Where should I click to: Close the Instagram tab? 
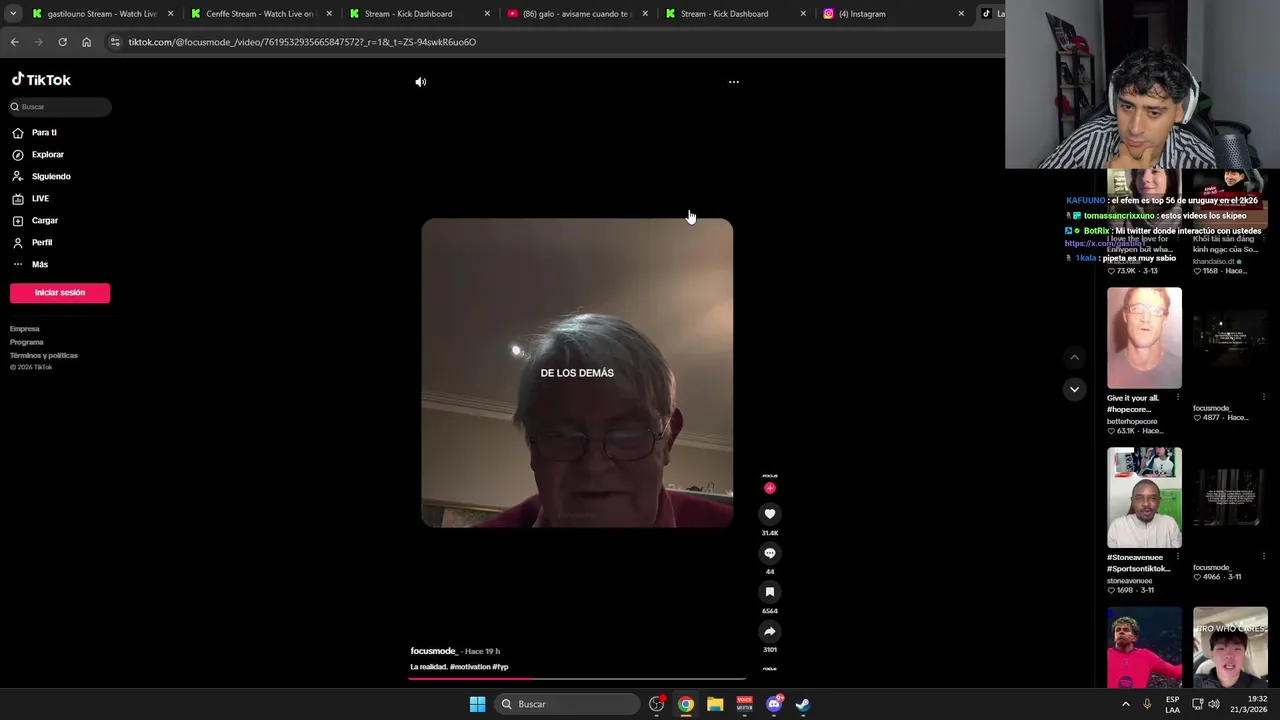(x=961, y=14)
